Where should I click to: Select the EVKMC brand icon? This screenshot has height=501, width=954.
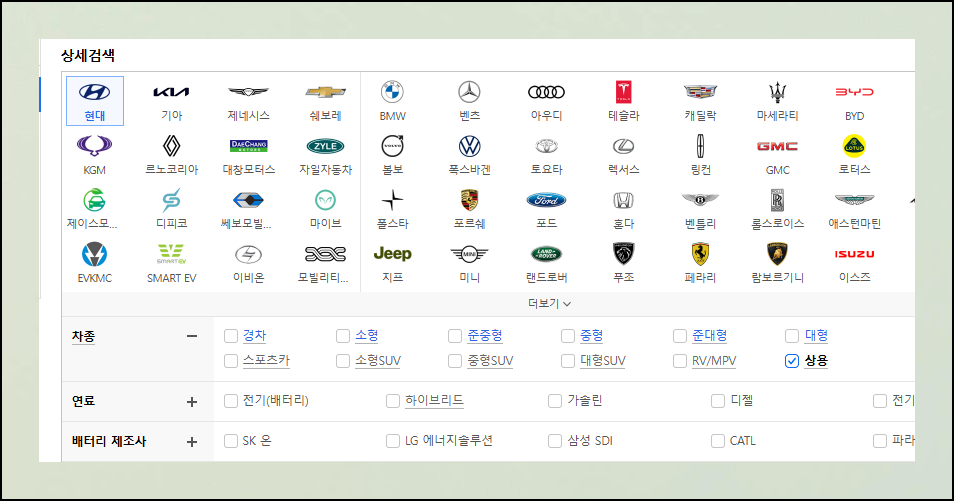coord(94,254)
